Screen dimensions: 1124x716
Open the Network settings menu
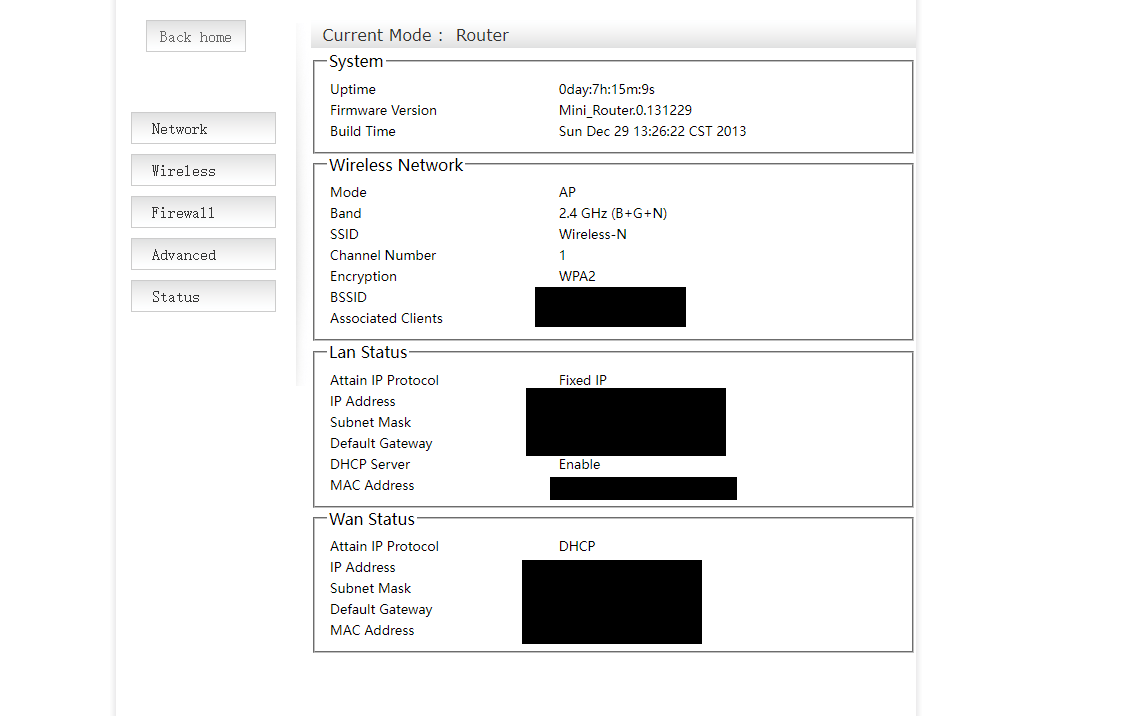click(x=204, y=128)
